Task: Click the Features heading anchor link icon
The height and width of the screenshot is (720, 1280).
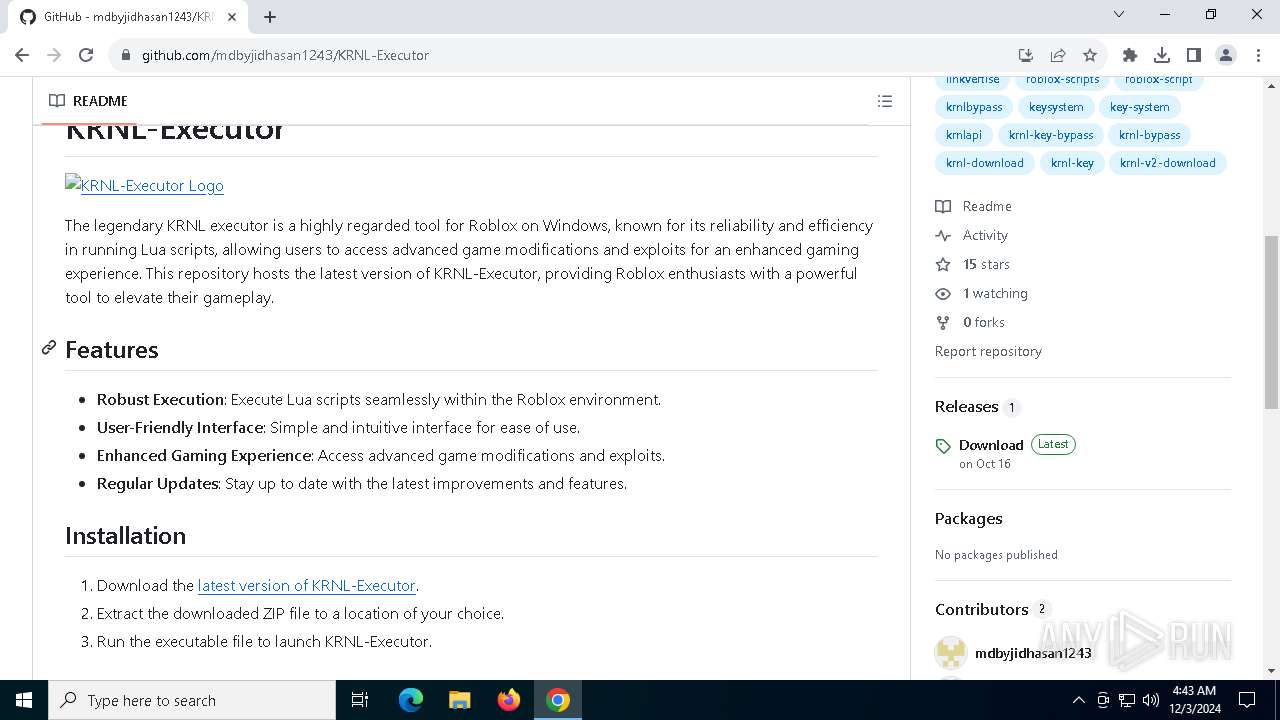Action: [x=48, y=348]
